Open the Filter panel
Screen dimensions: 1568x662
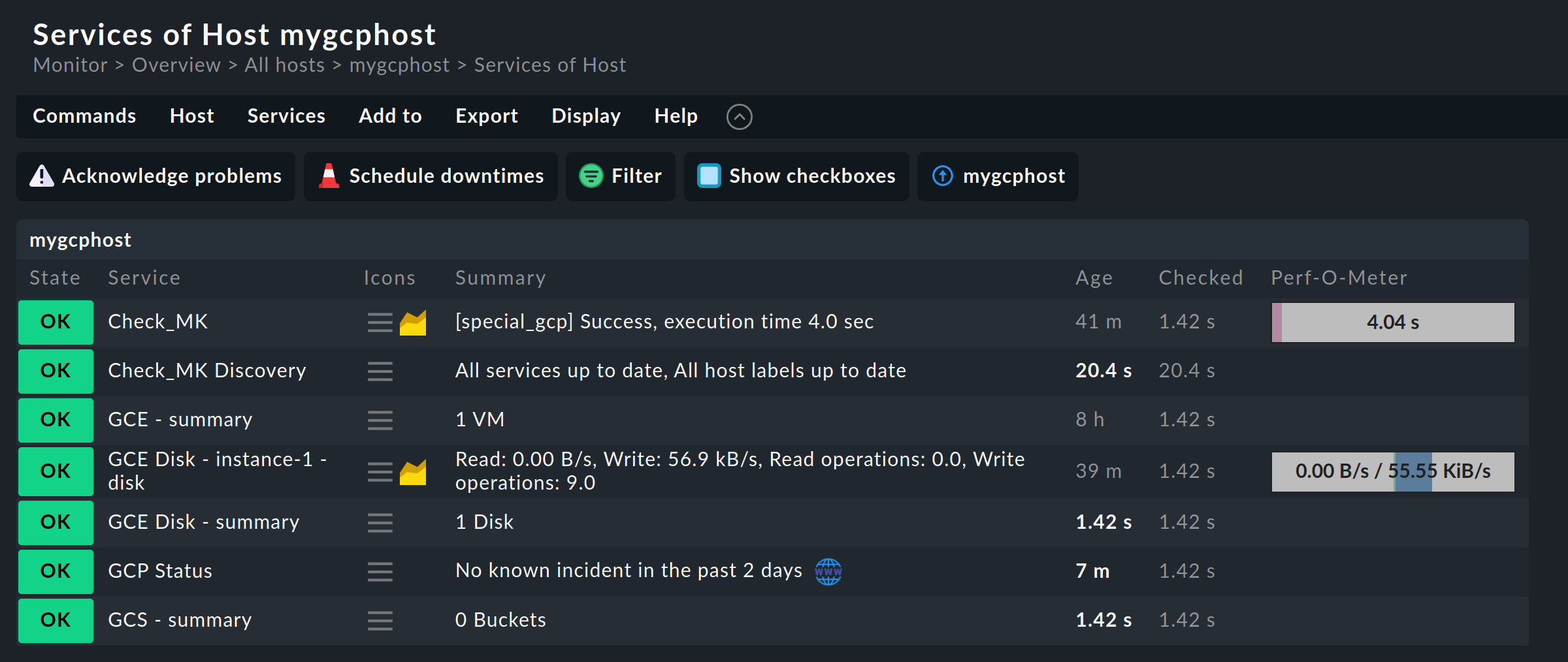pos(620,176)
